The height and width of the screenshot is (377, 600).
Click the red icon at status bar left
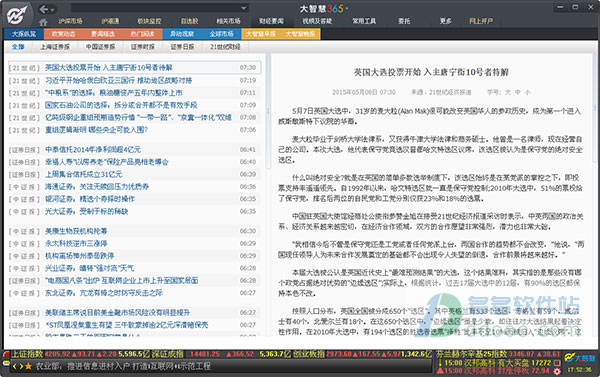[7, 355]
